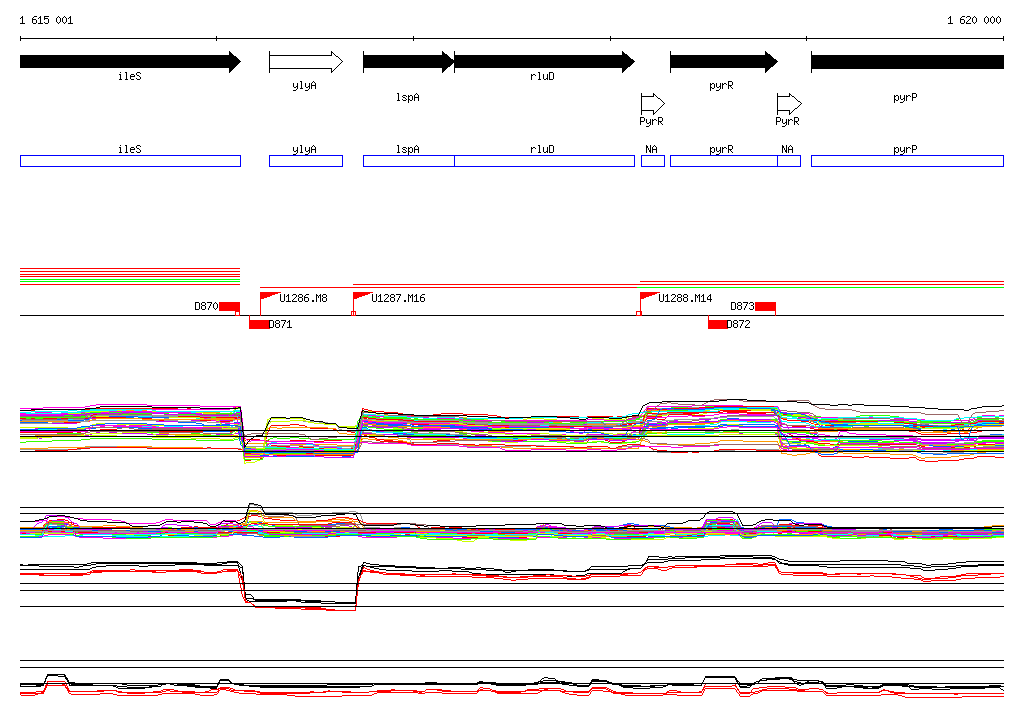Select the D873 red terminator block

(x=765, y=307)
